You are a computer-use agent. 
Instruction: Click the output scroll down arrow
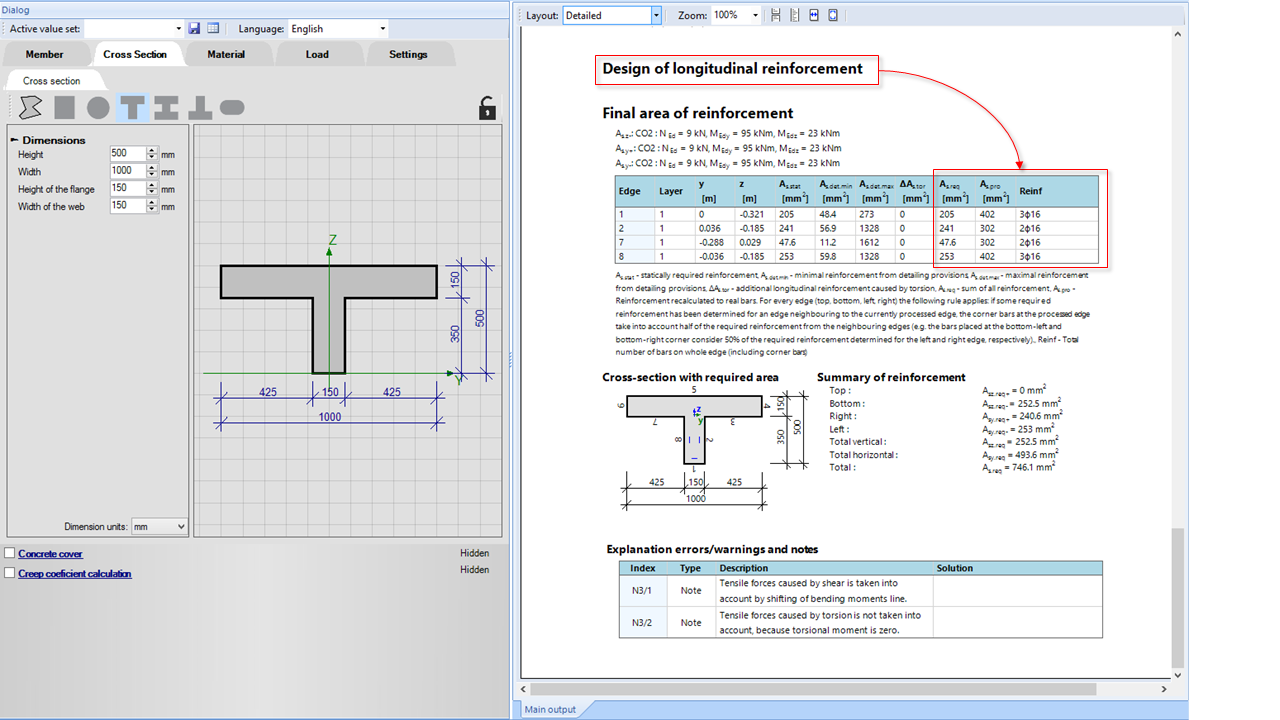[x=1178, y=675]
